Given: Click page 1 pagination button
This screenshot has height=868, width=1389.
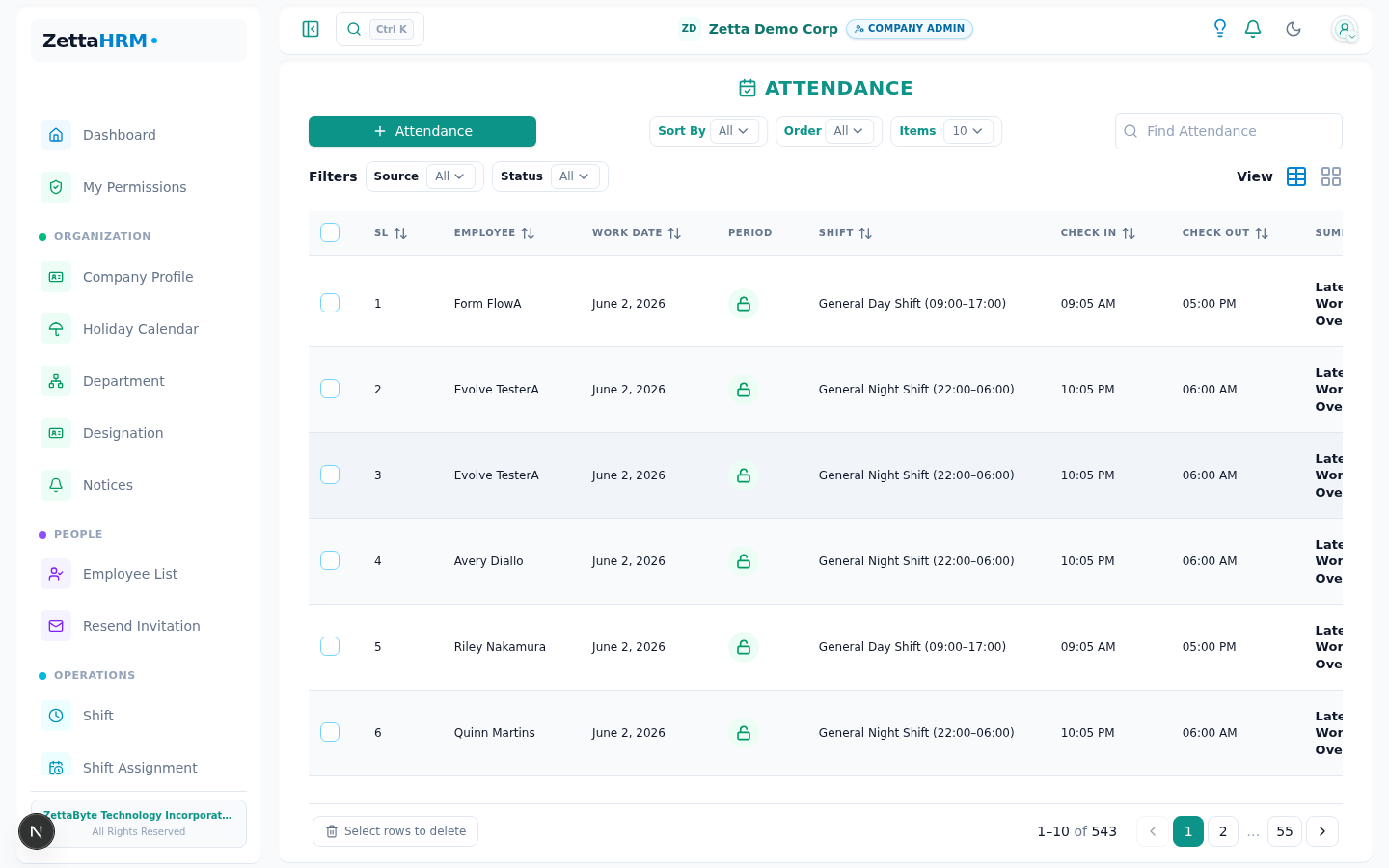Looking at the screenshot, I should [1188, 831].
